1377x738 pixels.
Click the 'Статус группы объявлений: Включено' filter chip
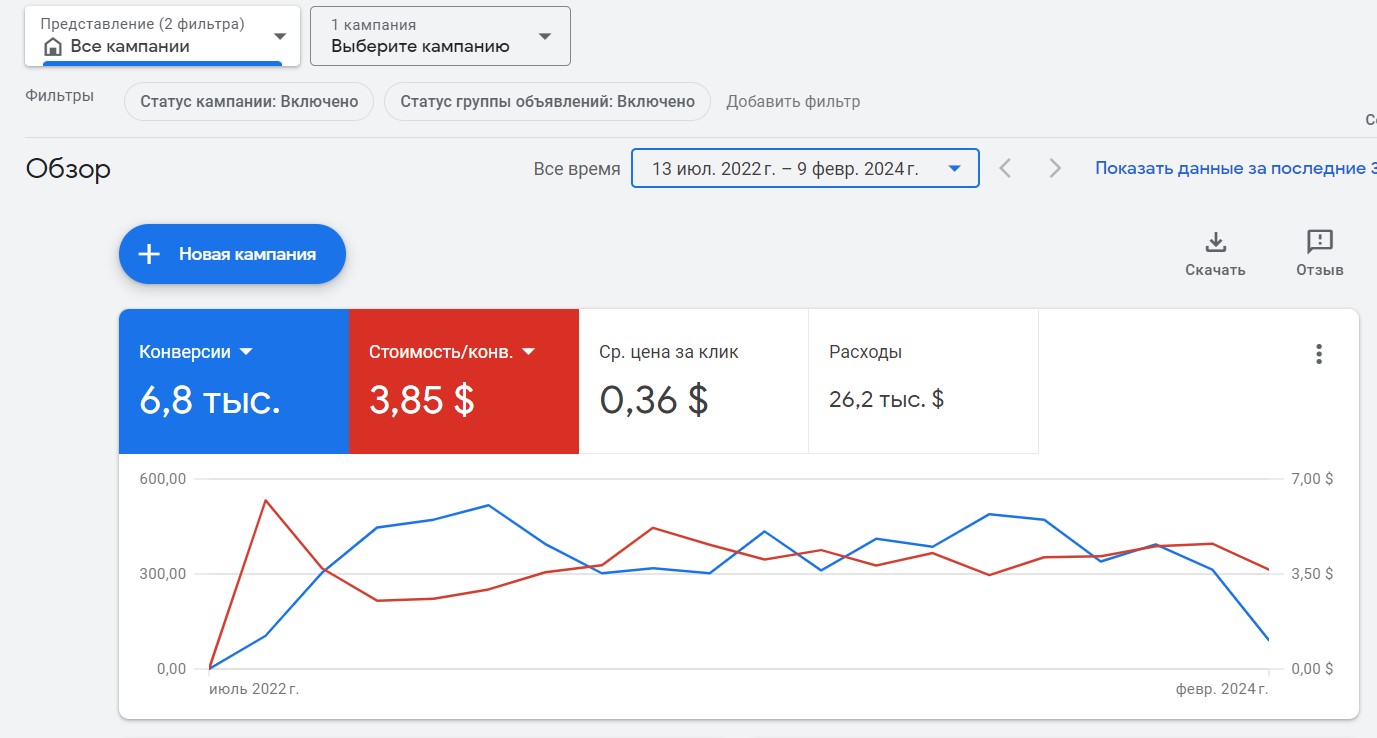click(547, 101)
